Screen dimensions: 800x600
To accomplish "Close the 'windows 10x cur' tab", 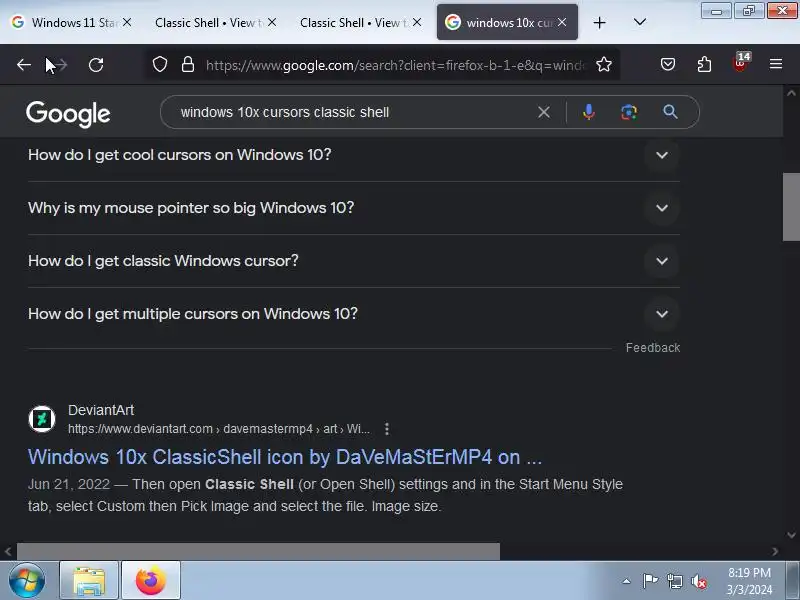I will tap(562, 22).
